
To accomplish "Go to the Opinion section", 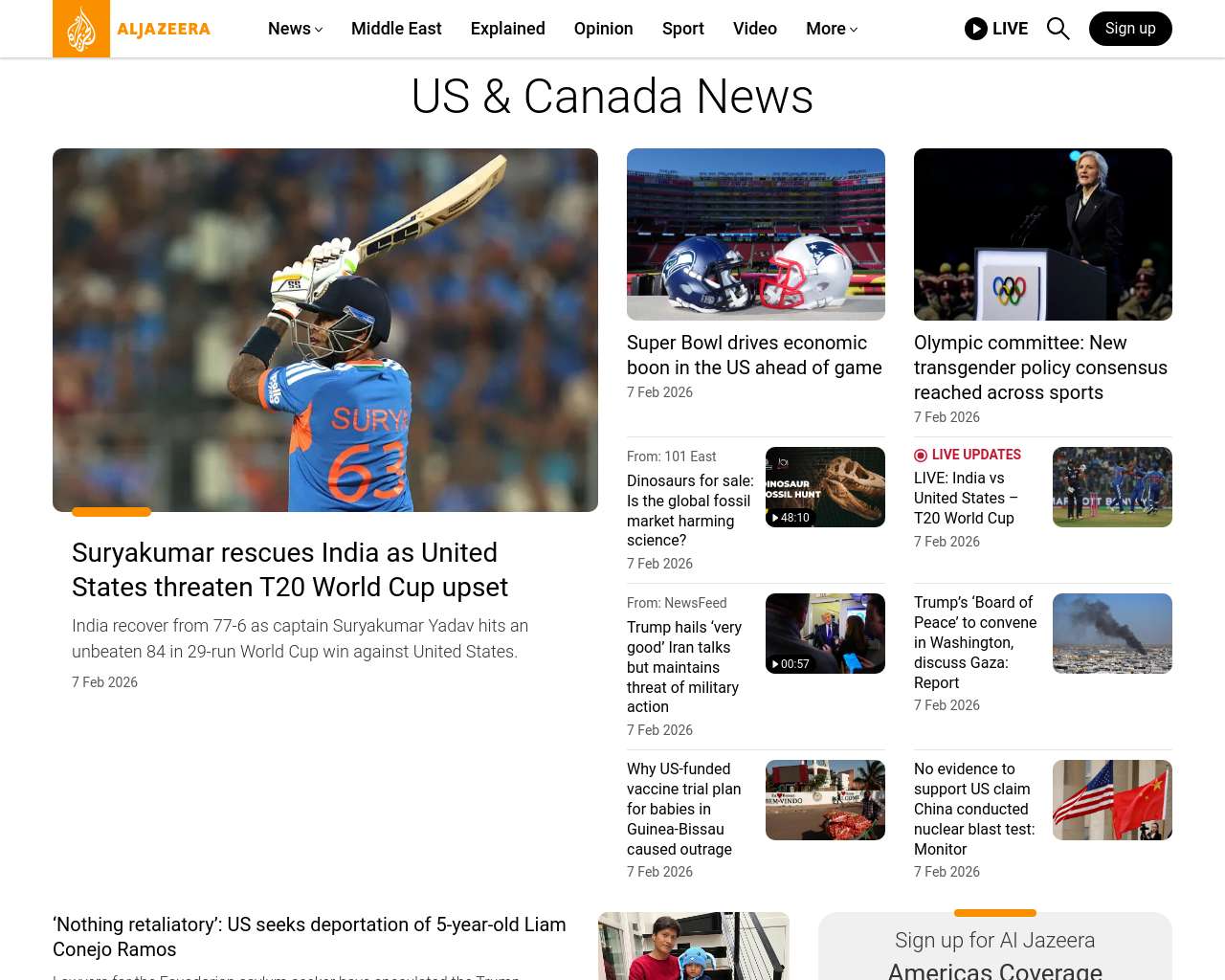I will [x=603, y=29].
